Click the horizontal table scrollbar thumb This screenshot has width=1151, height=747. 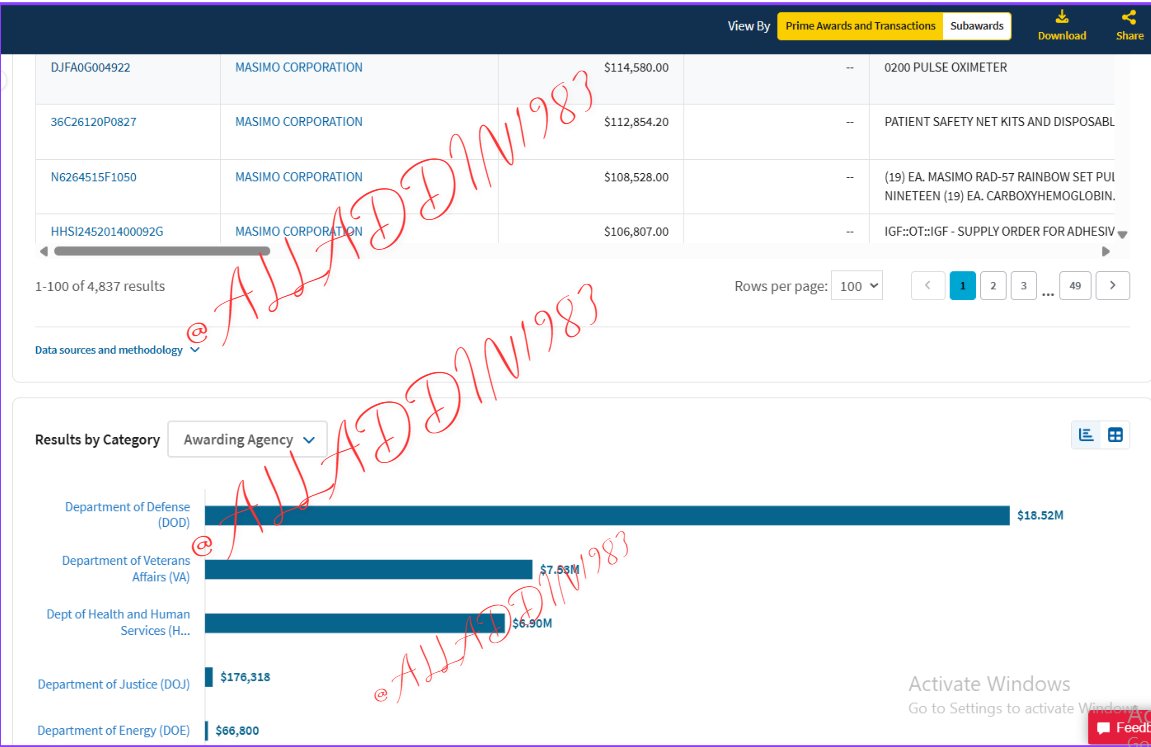pos(162,251)
